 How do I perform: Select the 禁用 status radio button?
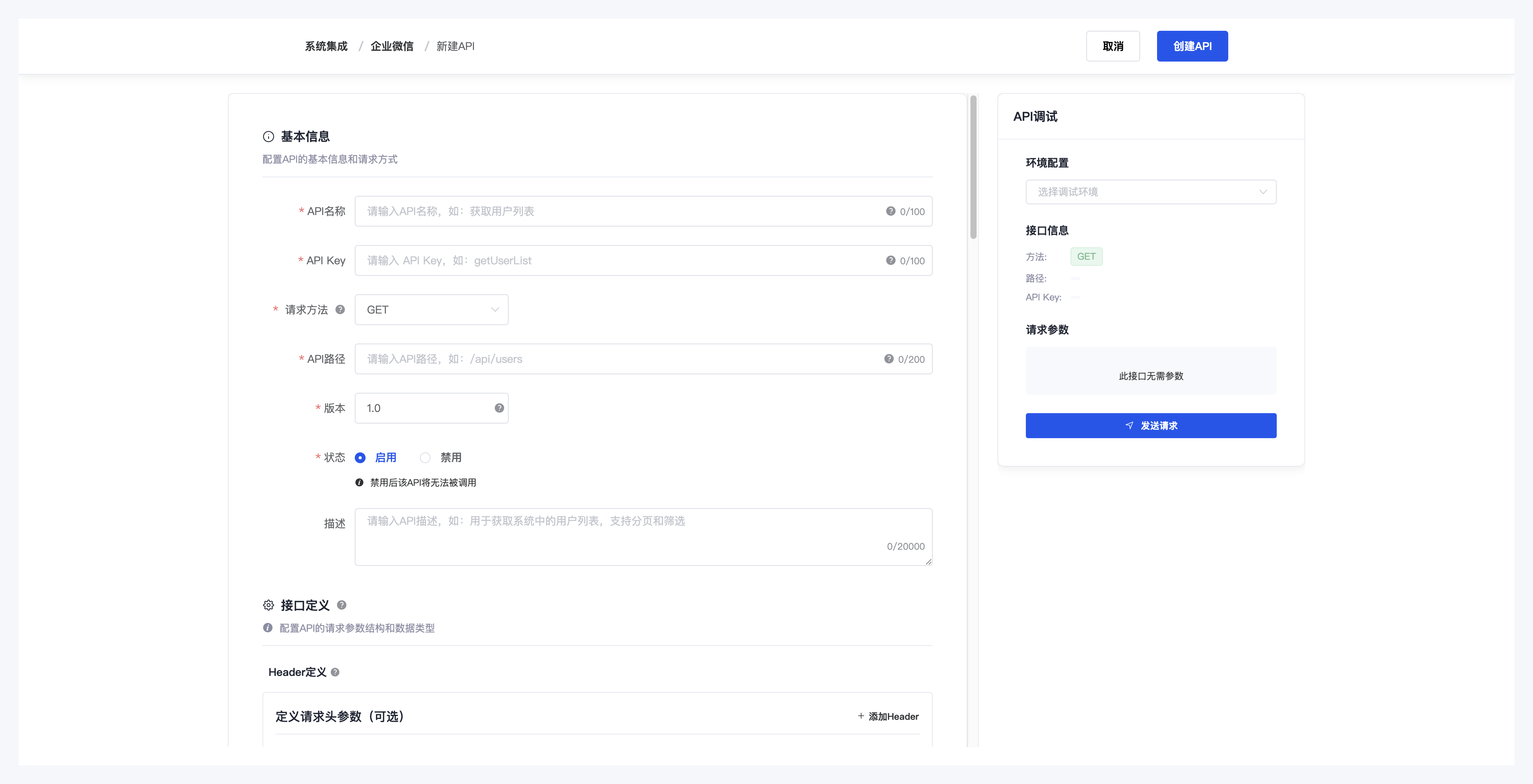(425, 457)
